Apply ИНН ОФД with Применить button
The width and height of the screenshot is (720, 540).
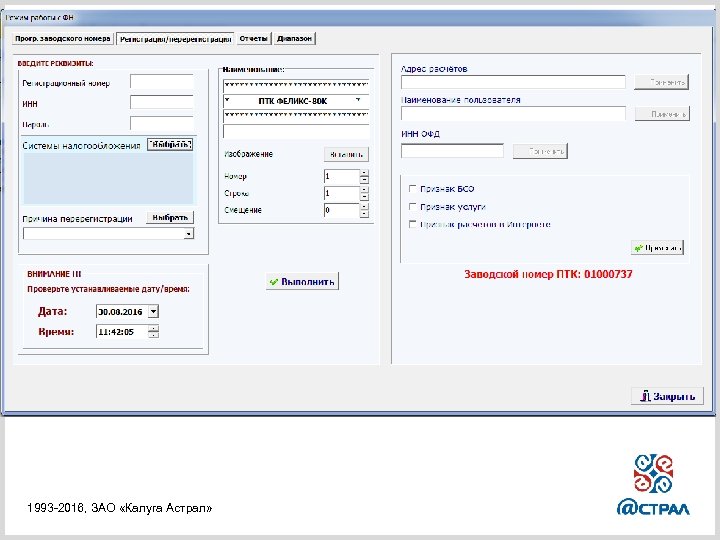pyautogui.click(x=540, y=151)
